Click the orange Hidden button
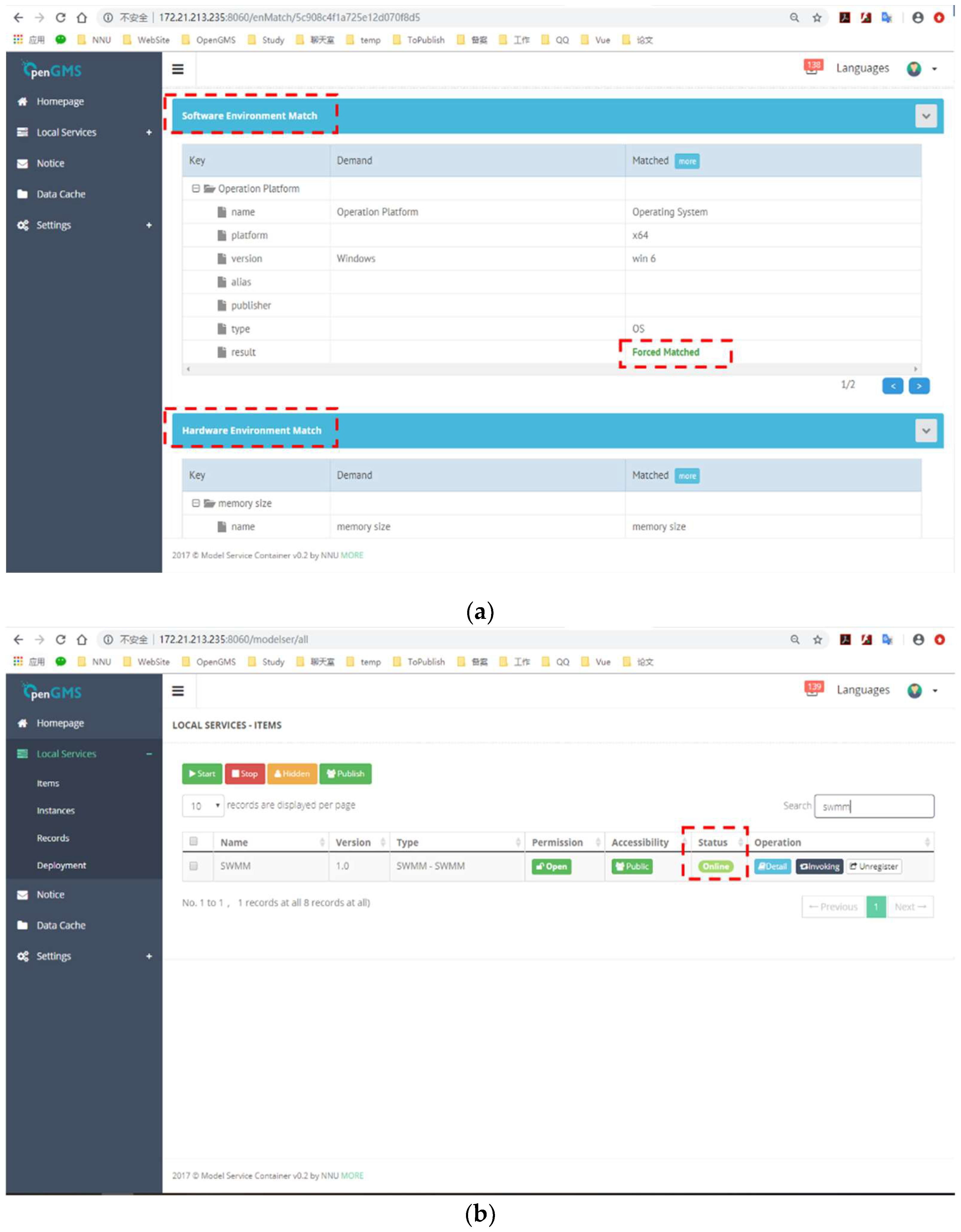Screen dimensions: 961x1232 tap(292, 774)
